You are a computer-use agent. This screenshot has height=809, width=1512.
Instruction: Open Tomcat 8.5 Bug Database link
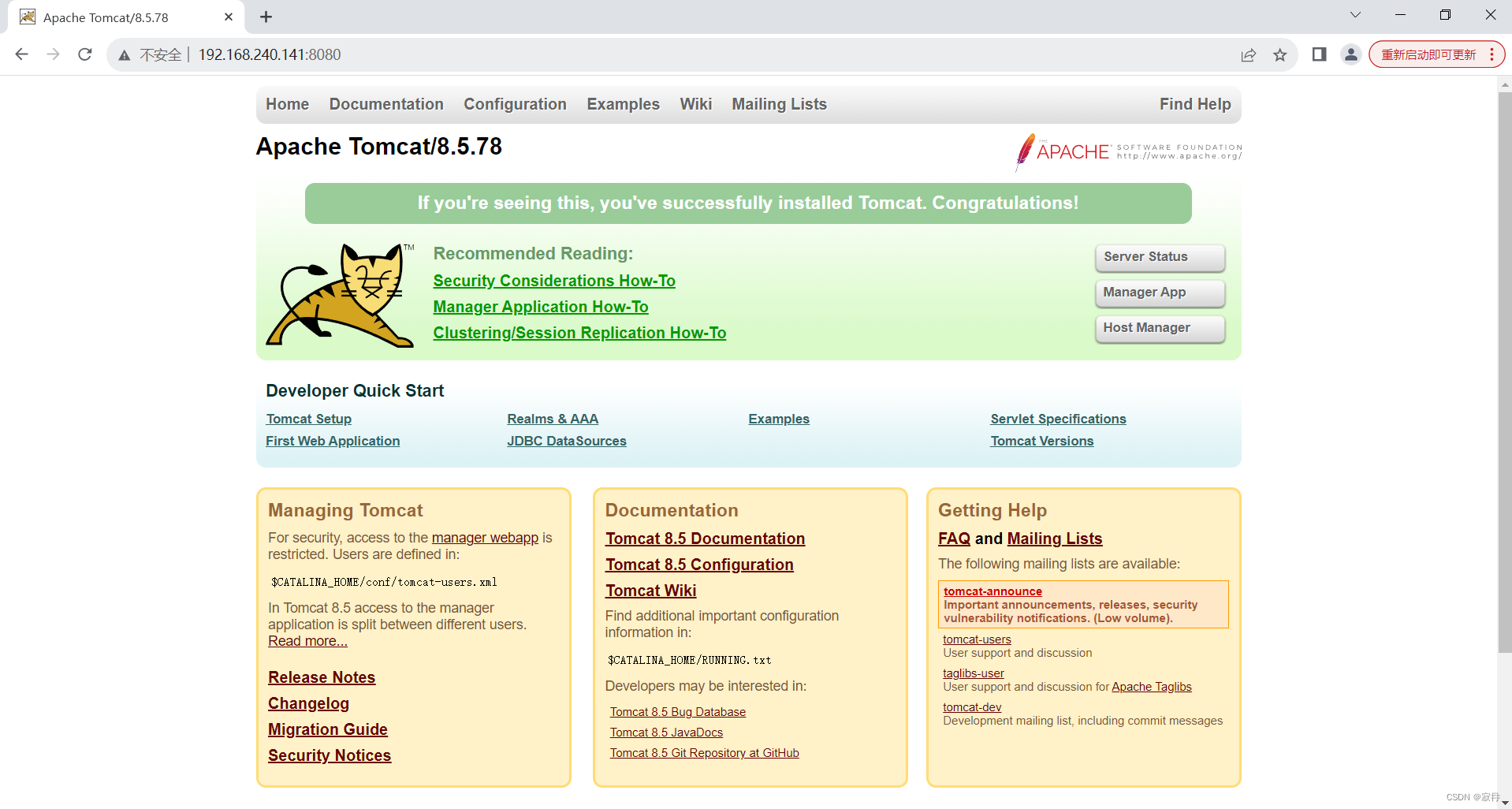click(x=678, y=712)
